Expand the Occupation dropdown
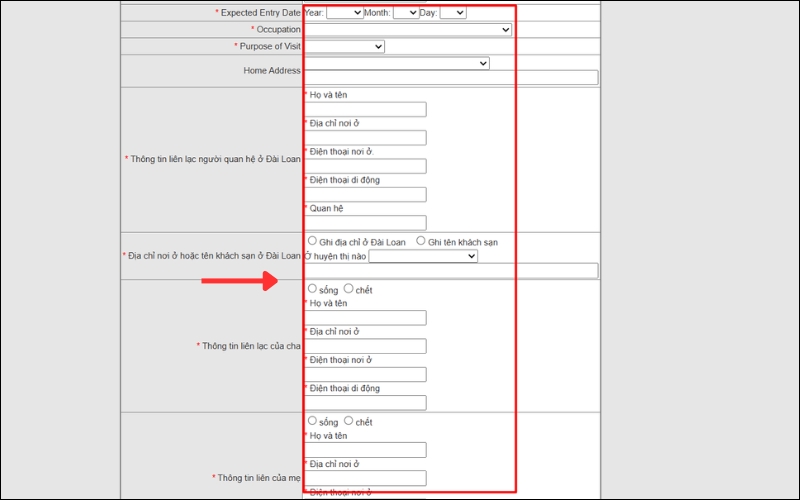The height and width of the screenshot is (500, 800). pos(408,30)
